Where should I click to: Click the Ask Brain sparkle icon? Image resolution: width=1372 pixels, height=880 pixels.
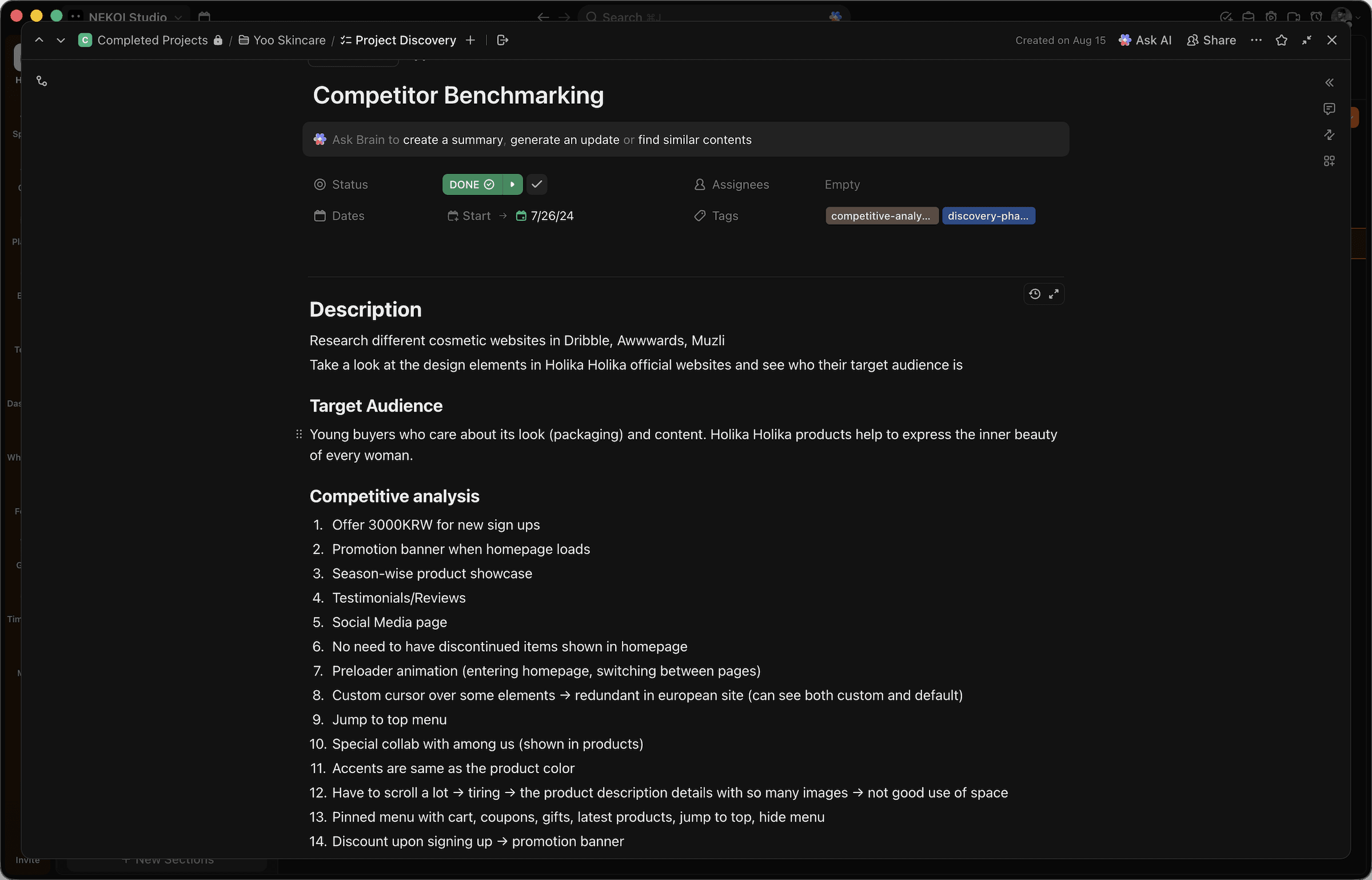[320, 140]
